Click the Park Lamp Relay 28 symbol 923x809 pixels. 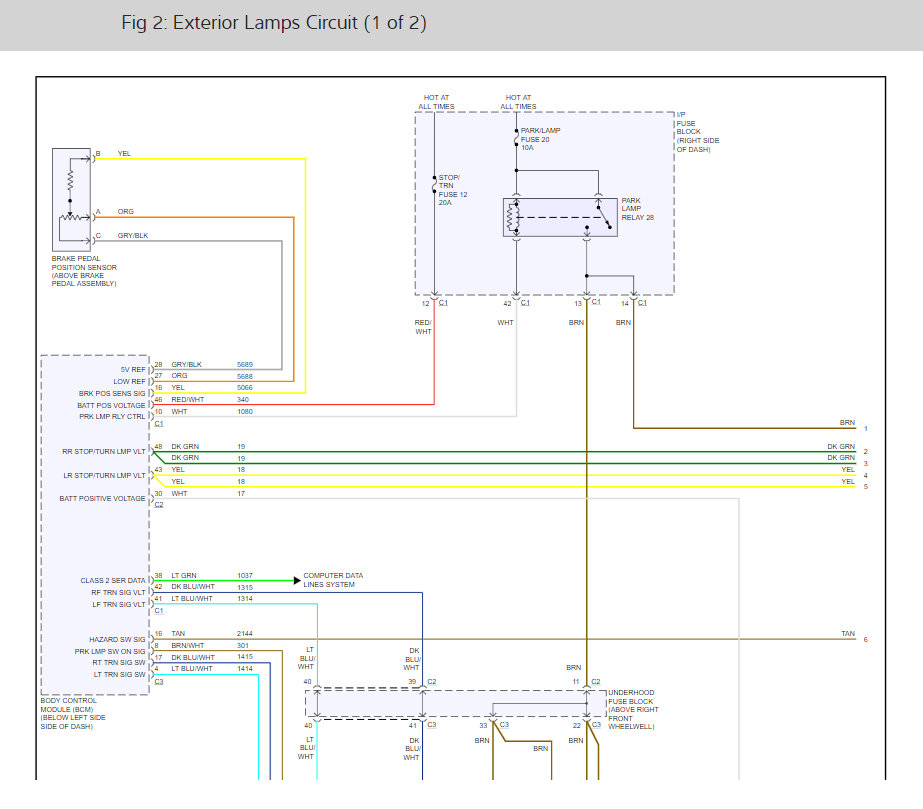(560, 218)
